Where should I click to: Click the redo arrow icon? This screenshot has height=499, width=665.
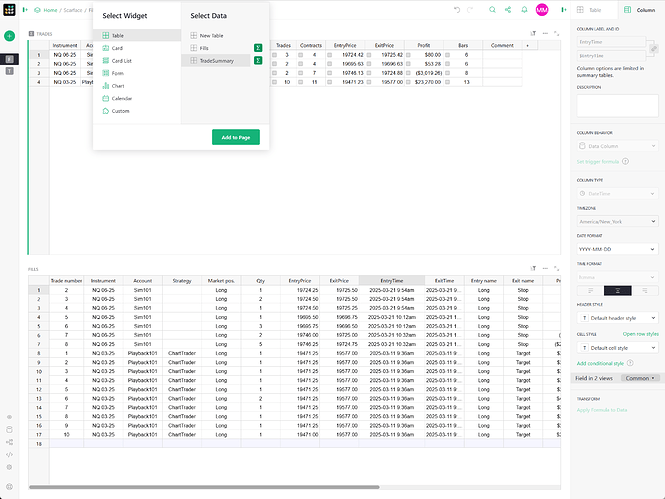tap(470, 9)
